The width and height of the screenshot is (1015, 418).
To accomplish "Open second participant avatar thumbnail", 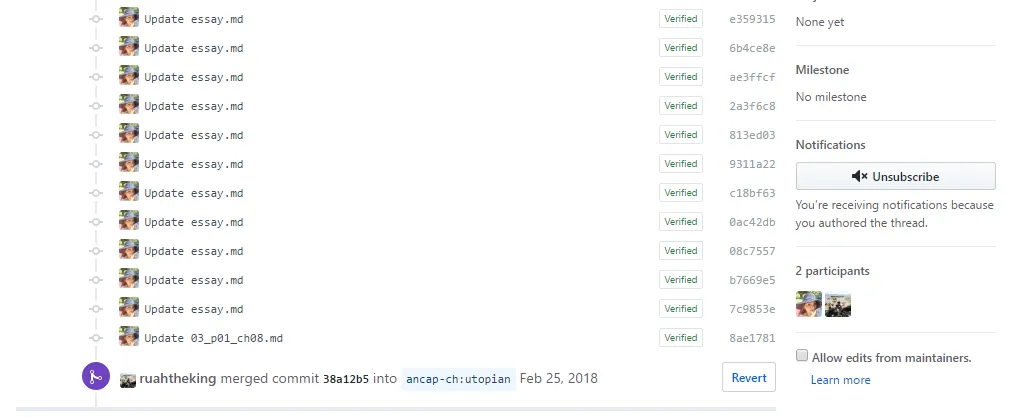I will (x=838, y=304).
